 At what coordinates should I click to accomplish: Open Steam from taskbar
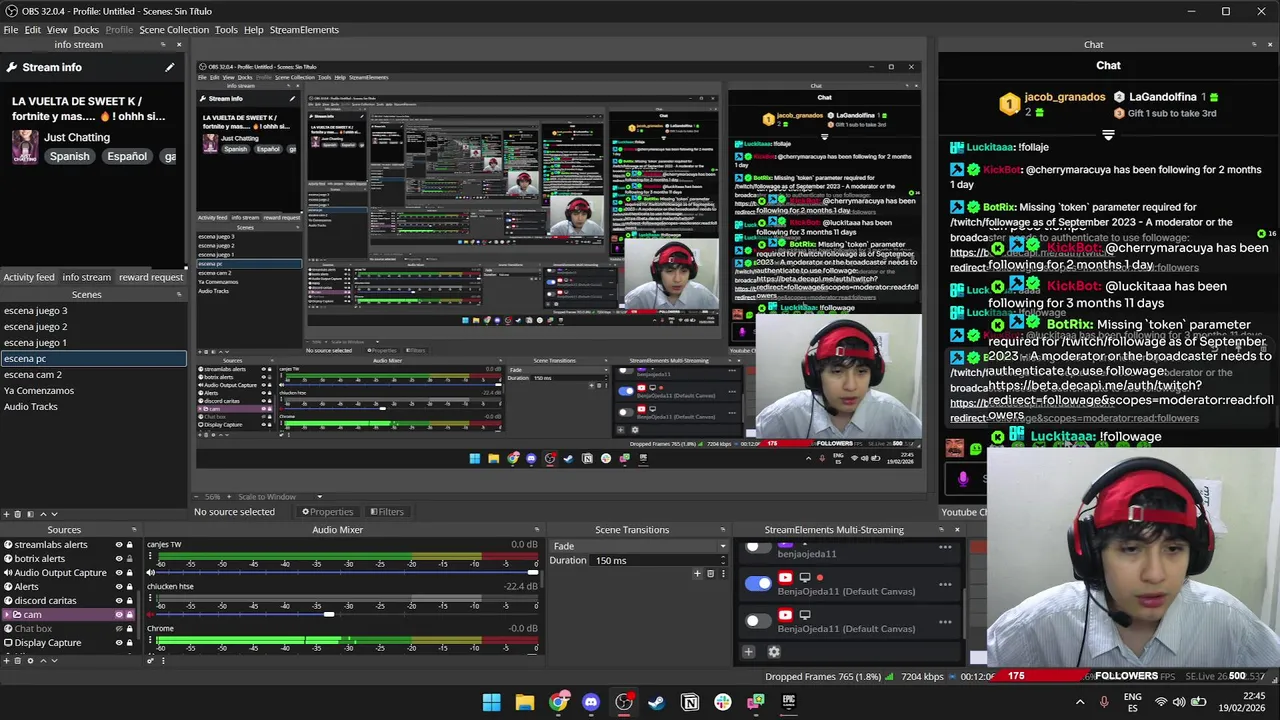point(657,702)
